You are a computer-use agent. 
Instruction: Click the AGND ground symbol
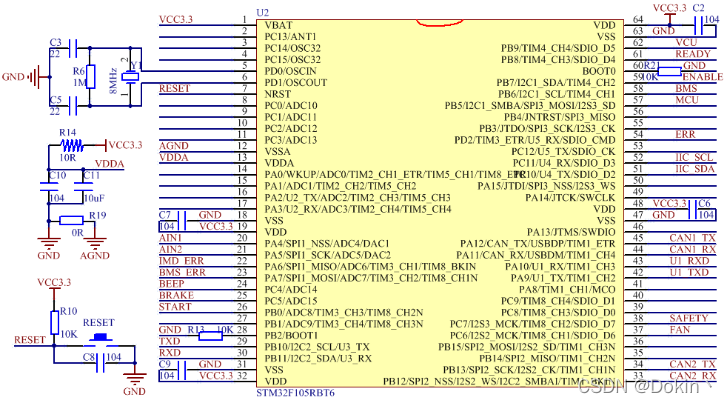point(95,243)
